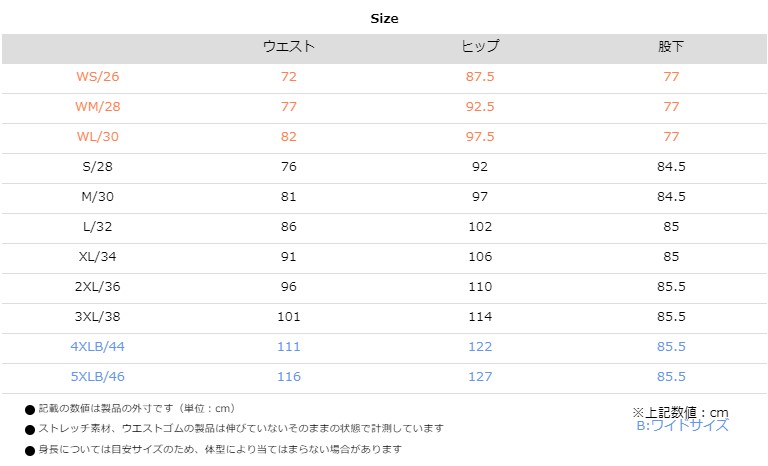This screenshot has height=466, width=768.
Task: Click the B:ワイドサイズ note
Action: coord(682,425)
